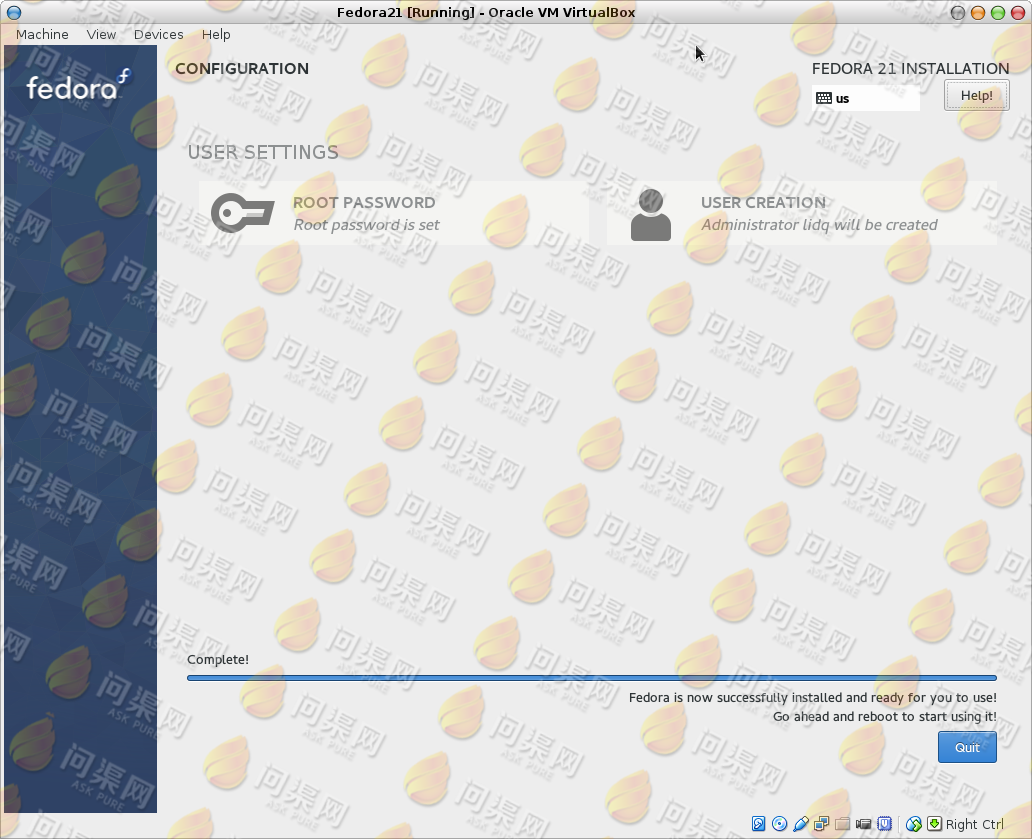Open the VirtualBox Help menu
This screenshot has height=839, width=1032.
click(x=216, y=34)
